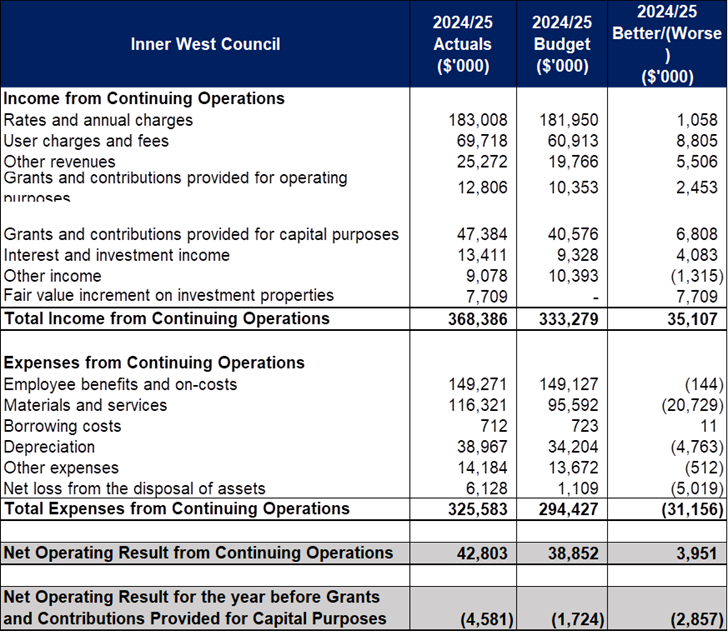The width and height of the screenshot is (728, 632).
Task: Click 'Net Operating Result from Continuing Operations'
Action: tap(198, 553)
